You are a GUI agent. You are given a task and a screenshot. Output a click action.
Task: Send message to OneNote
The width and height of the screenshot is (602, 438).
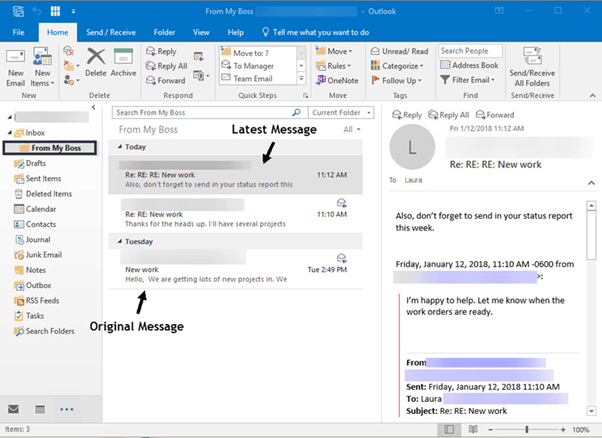coord(337,80)
